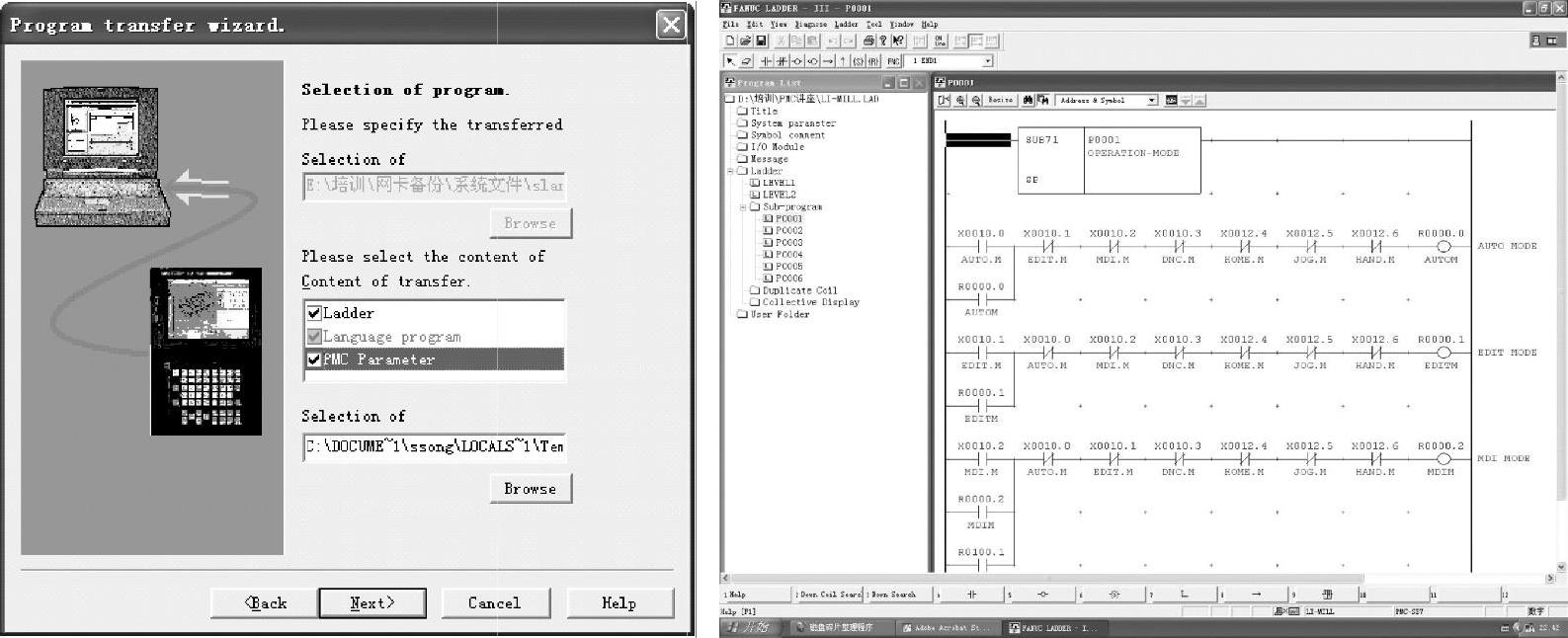Click the Resize button in P0001 toolbar
This screenshot has height=638, width=1568.
[x=1000, y=100]
